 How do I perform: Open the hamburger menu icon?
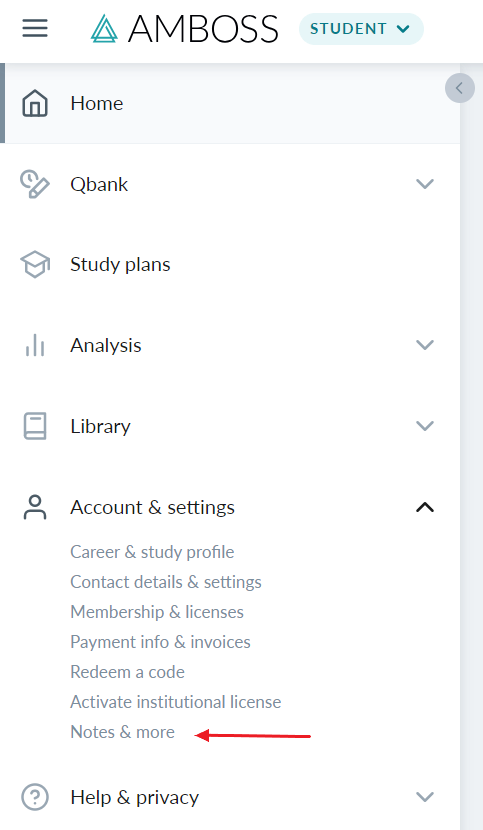(x=35, y=28)
